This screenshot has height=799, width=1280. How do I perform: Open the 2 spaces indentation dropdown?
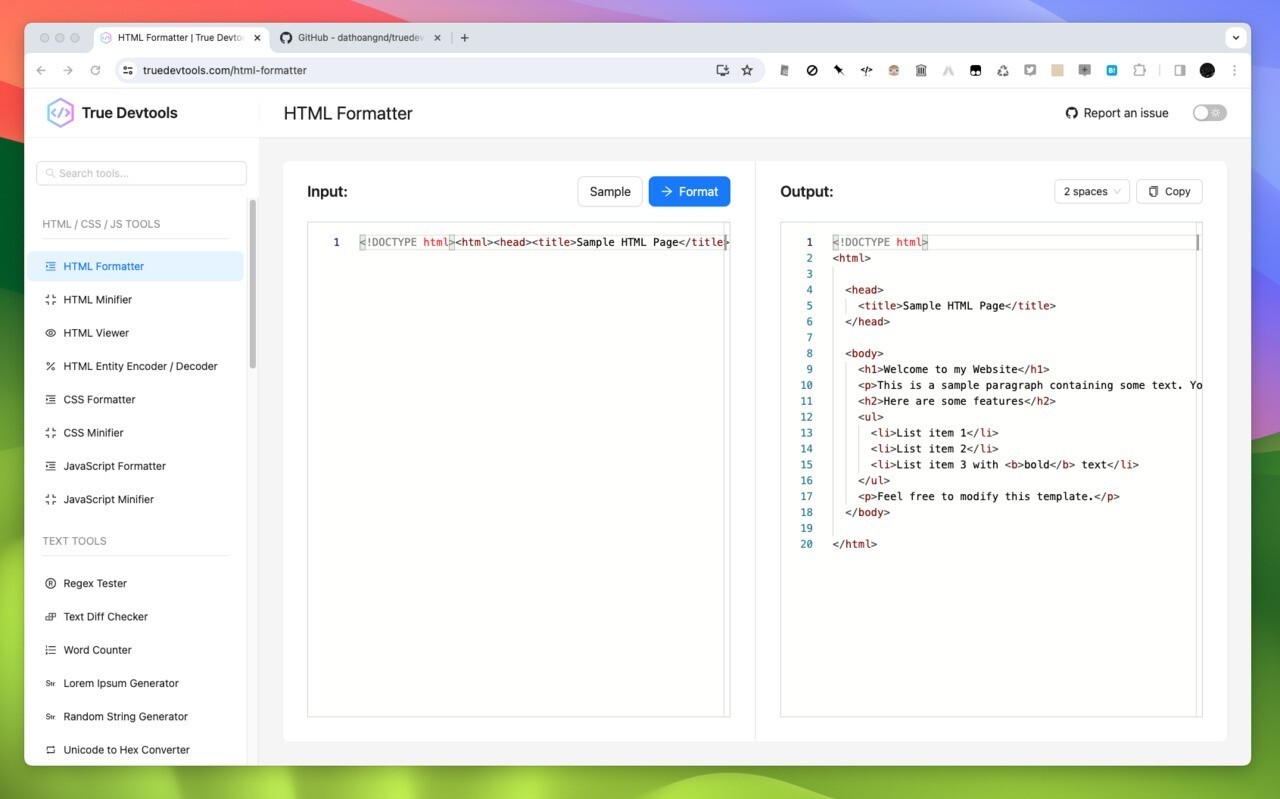(1091, 191)
